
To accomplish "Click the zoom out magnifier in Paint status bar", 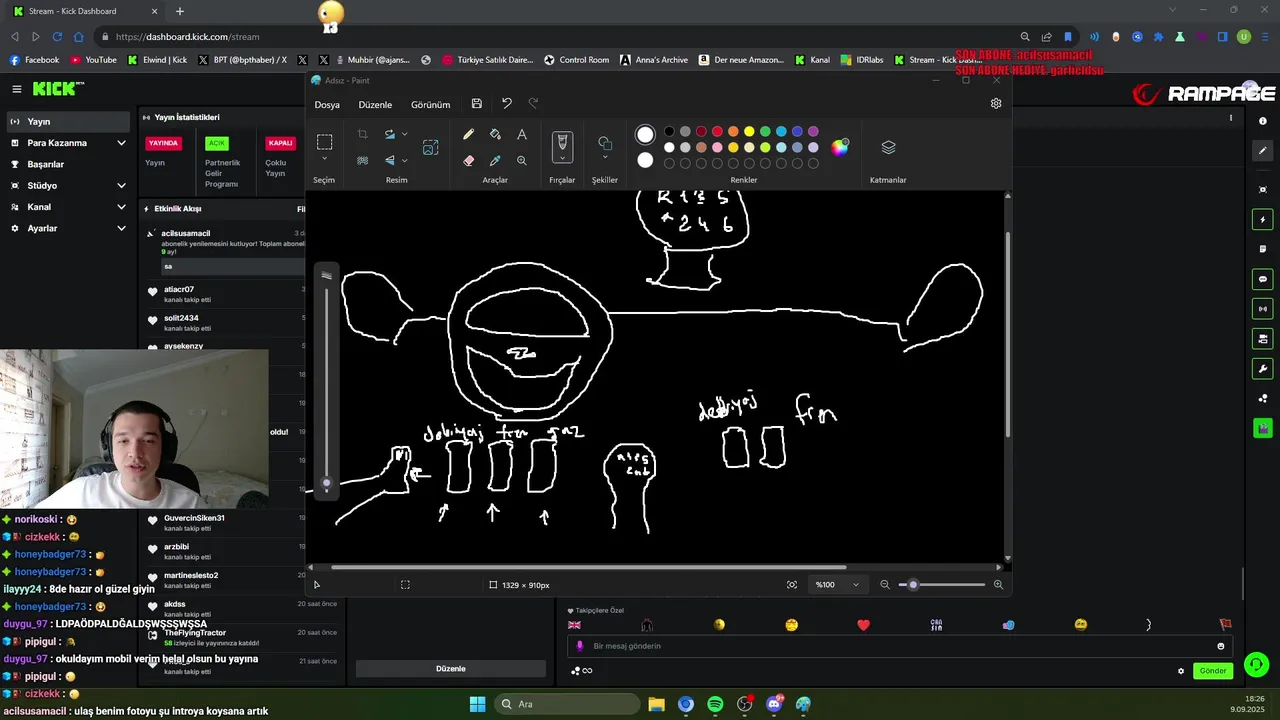I will tap(885, 585).
